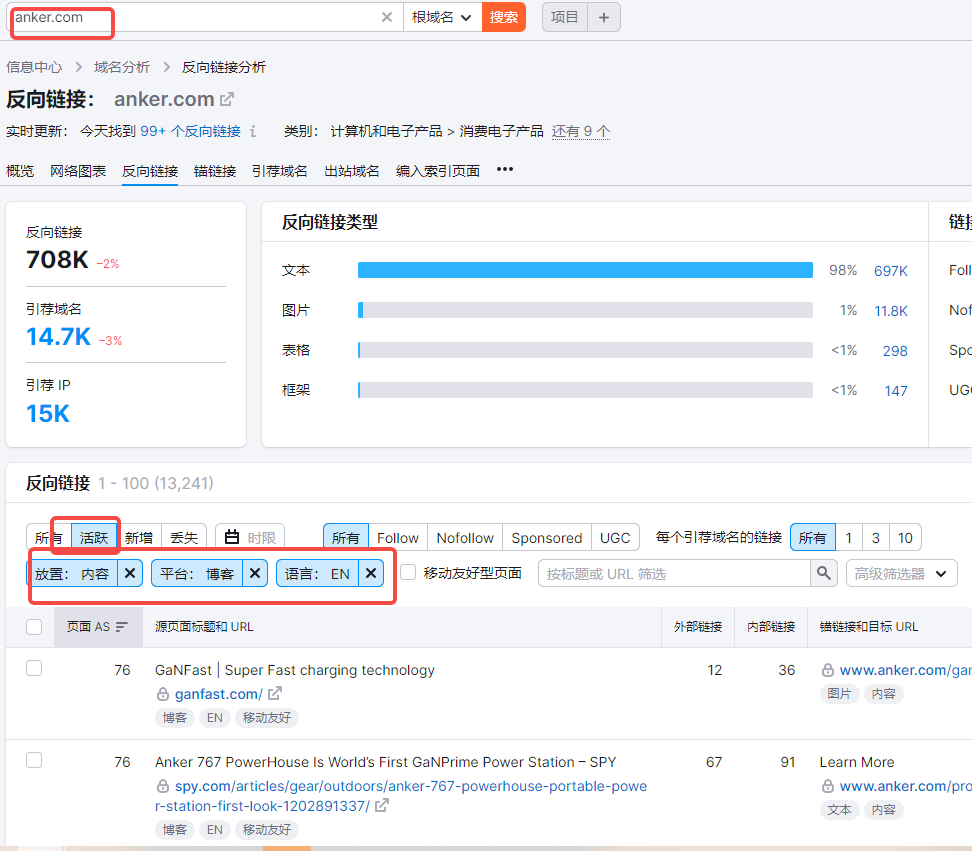This screenshot has width=972, height=851.
Task: Expand 还有 9 个 categories
Action: [x=581, y=131]
